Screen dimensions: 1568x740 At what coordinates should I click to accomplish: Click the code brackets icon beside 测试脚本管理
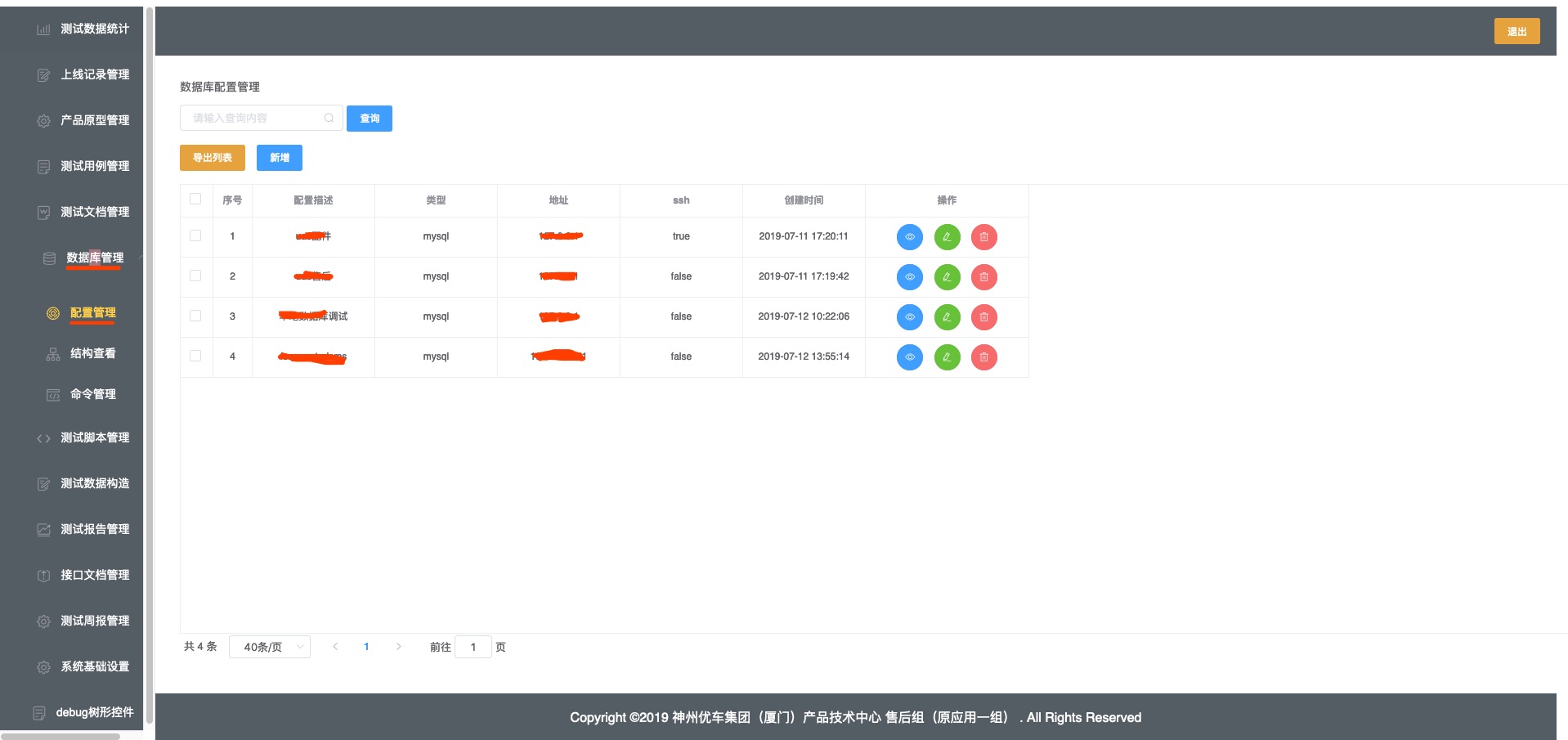43,438
